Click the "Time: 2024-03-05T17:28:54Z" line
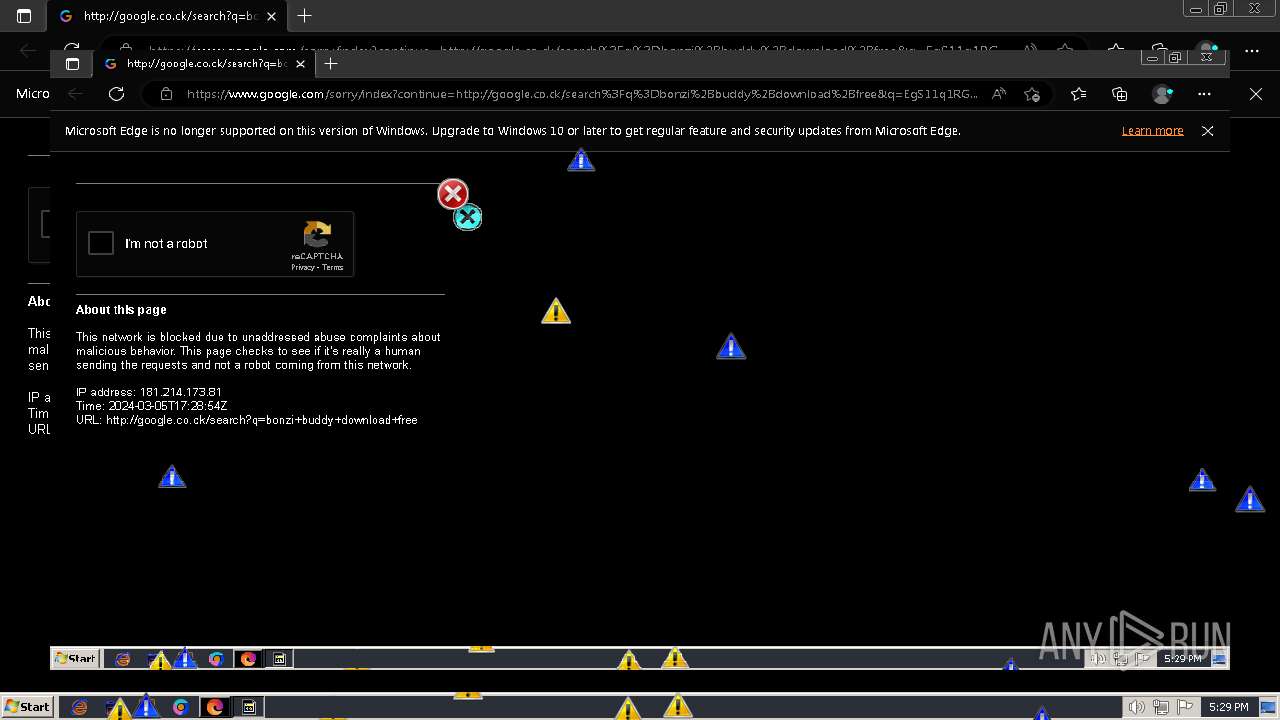Viewport: 1280px width, 720px height. (152, 406)
